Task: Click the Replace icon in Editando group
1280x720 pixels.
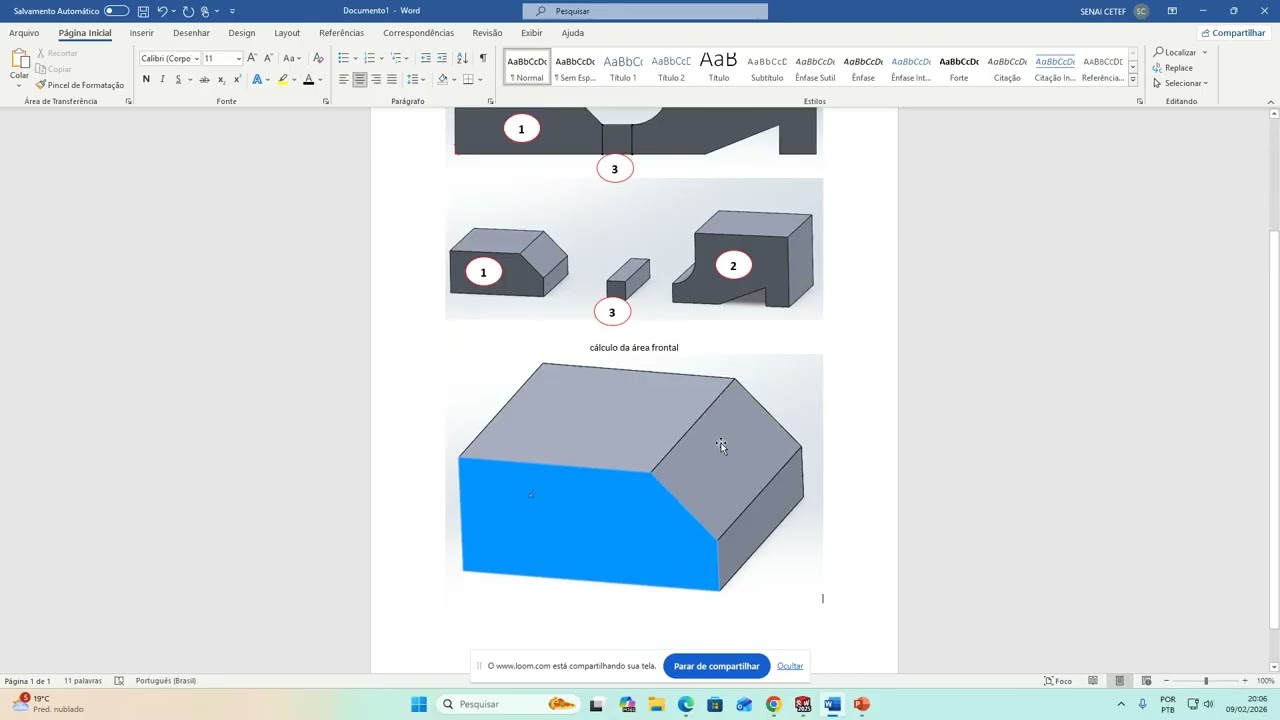Action: (1158, 68)
